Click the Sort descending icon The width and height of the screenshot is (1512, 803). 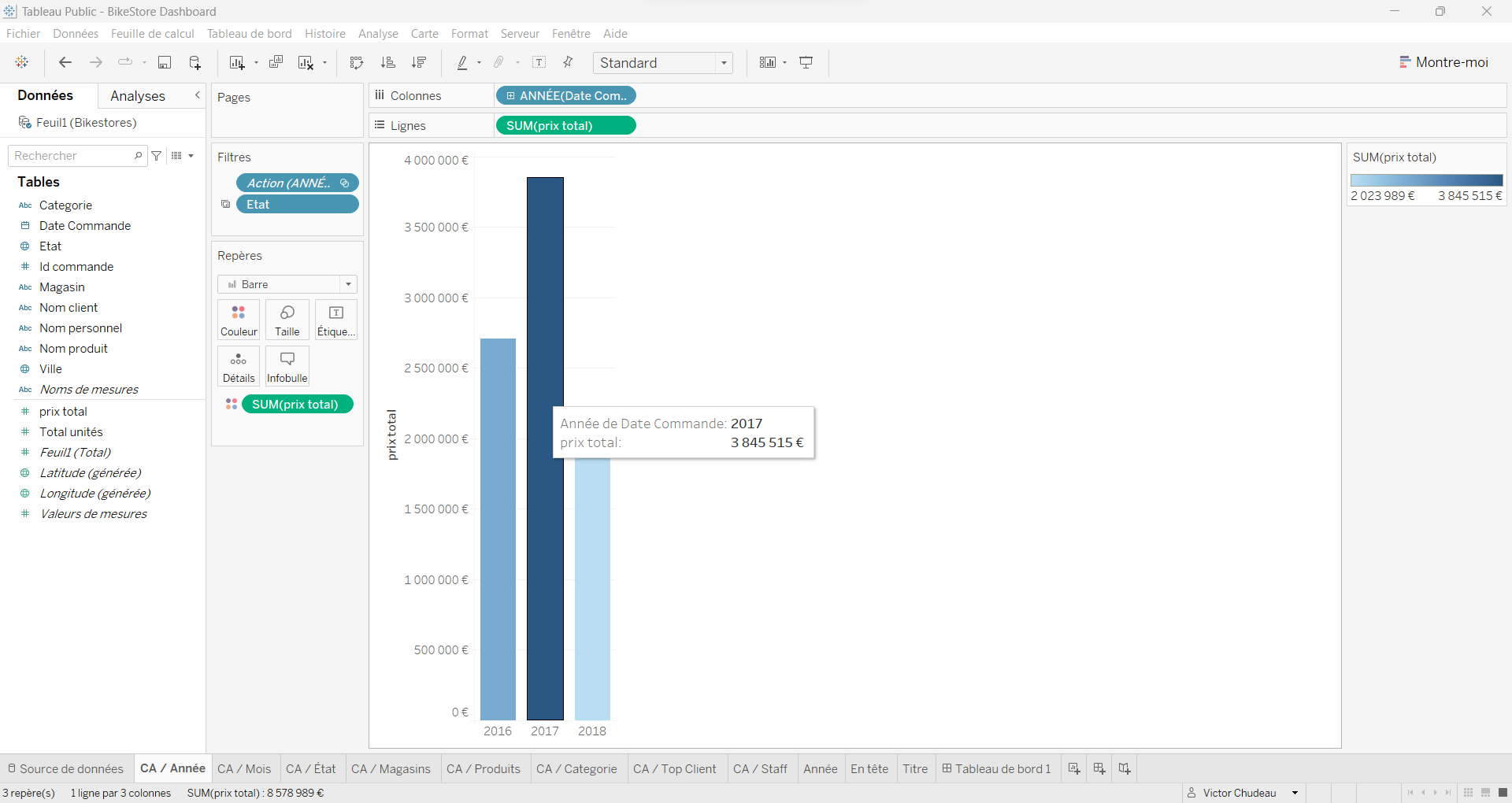[x=420, y=62]
